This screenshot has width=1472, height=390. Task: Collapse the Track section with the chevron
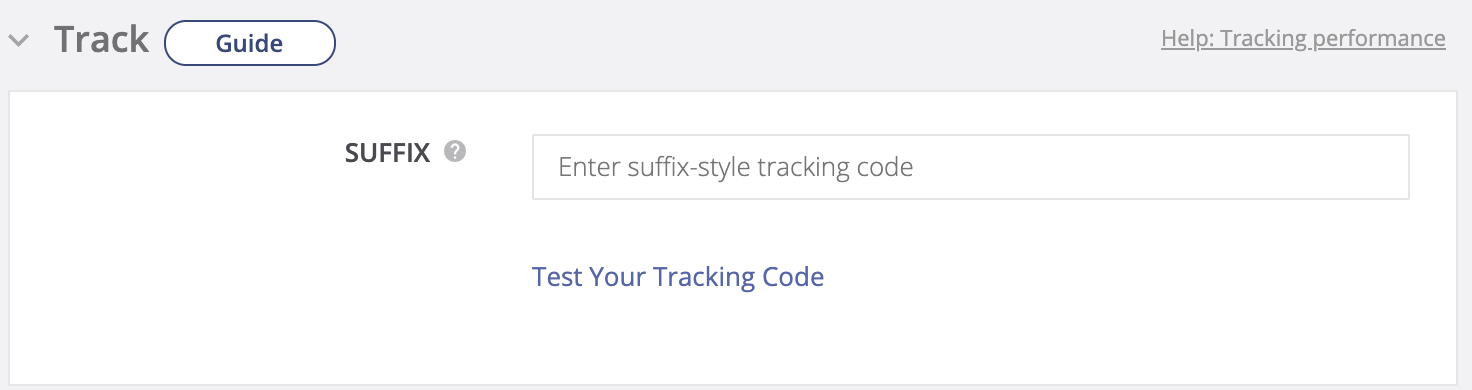18,42
